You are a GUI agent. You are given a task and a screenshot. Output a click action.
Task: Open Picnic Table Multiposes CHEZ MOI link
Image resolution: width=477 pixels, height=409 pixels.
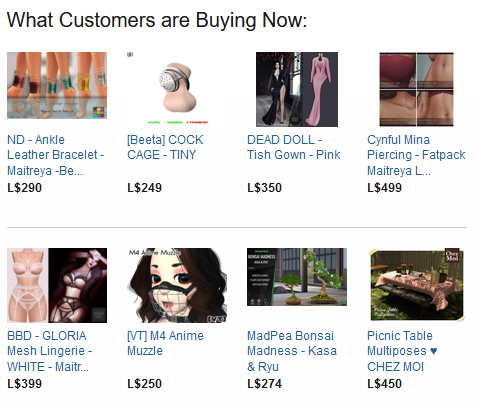(x=402, y=351)
